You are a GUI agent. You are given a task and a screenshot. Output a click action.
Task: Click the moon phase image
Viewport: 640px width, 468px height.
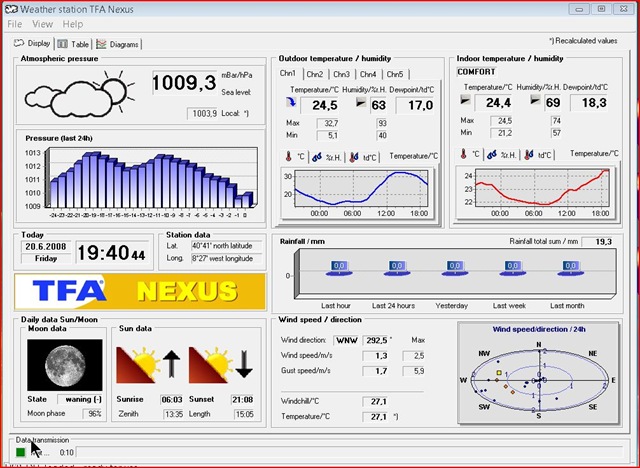tap(65, 365)
